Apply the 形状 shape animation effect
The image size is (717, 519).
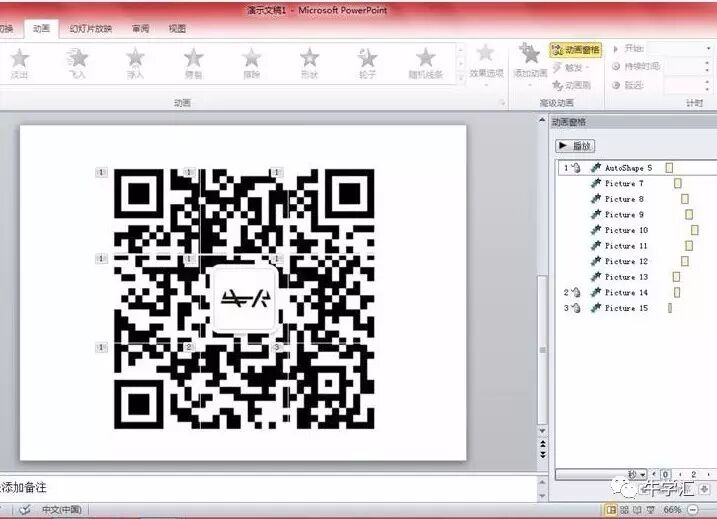tap(310, 64)
